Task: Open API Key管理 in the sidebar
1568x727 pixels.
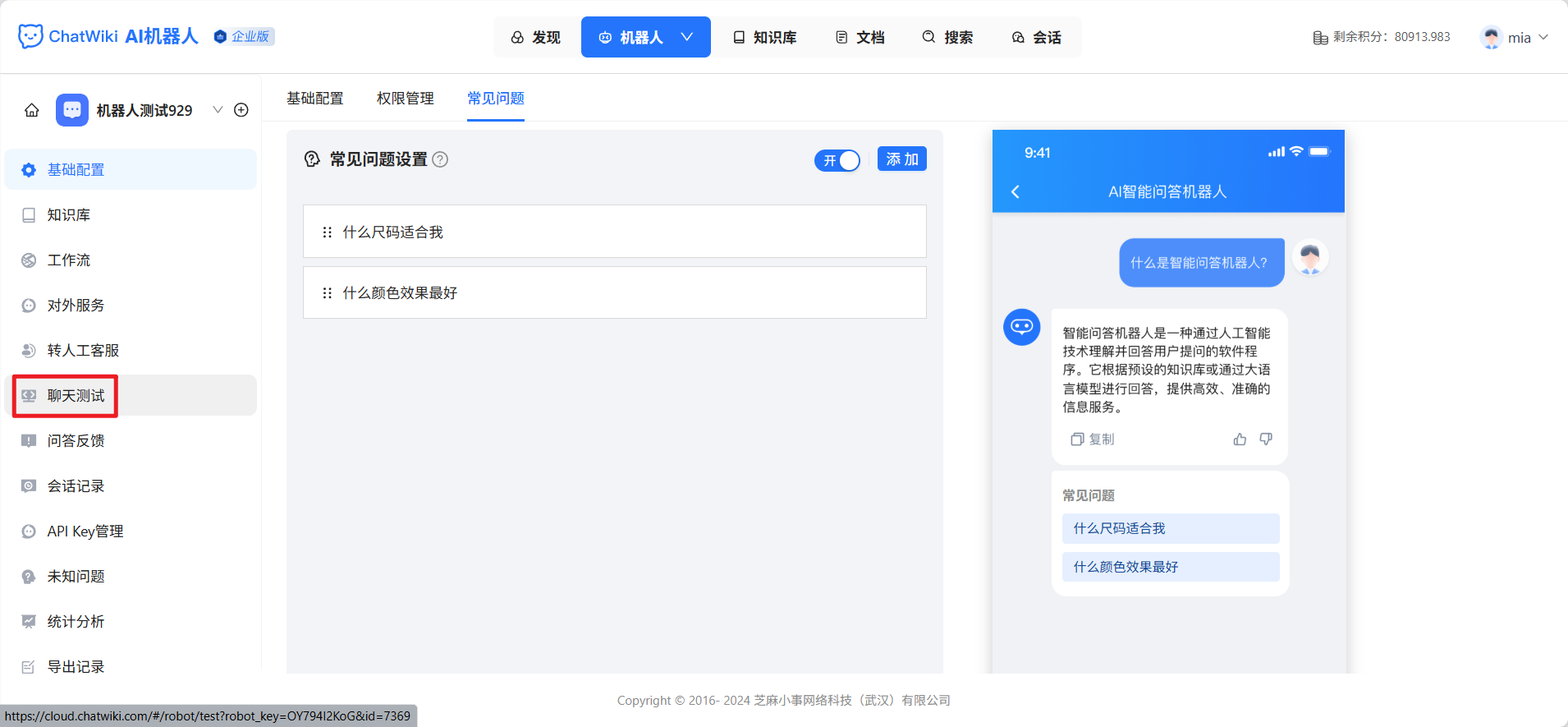Action: [131, 531]
